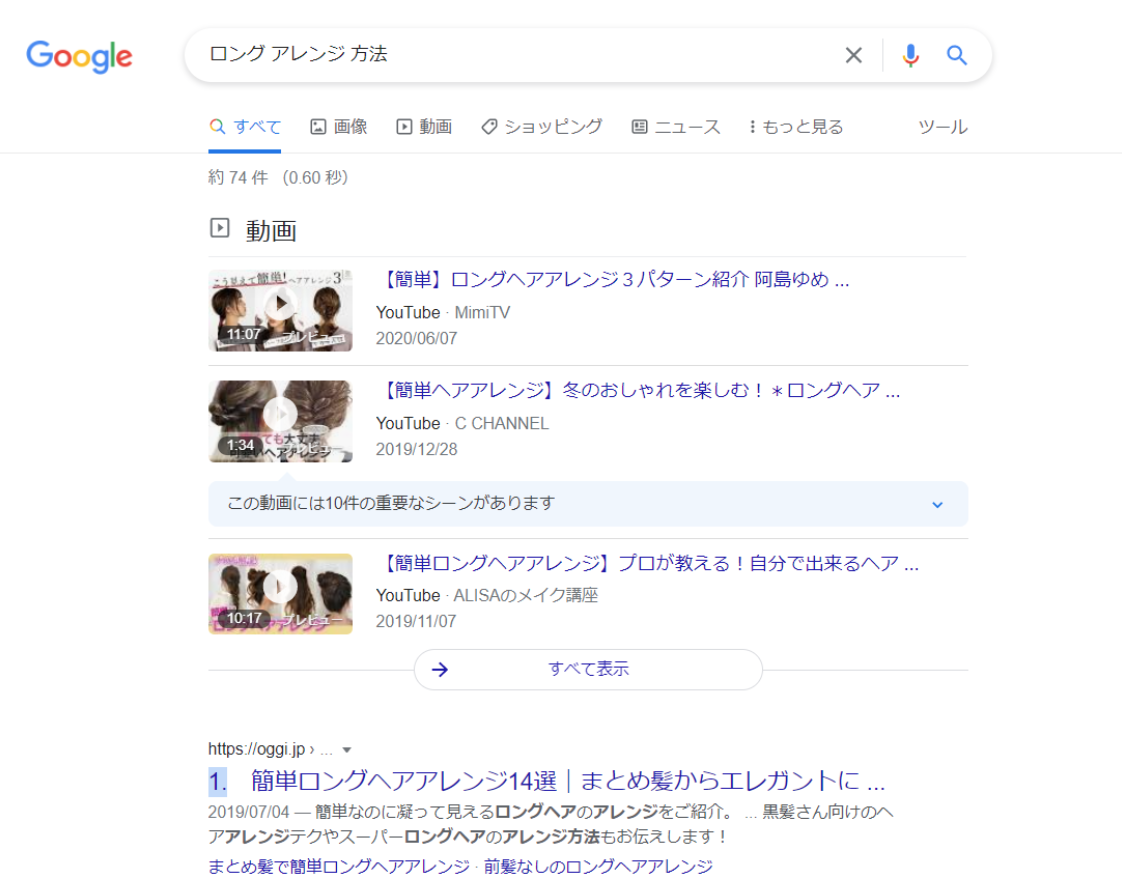
Task: Go to the ニュース tab
Action: [676, 127]
